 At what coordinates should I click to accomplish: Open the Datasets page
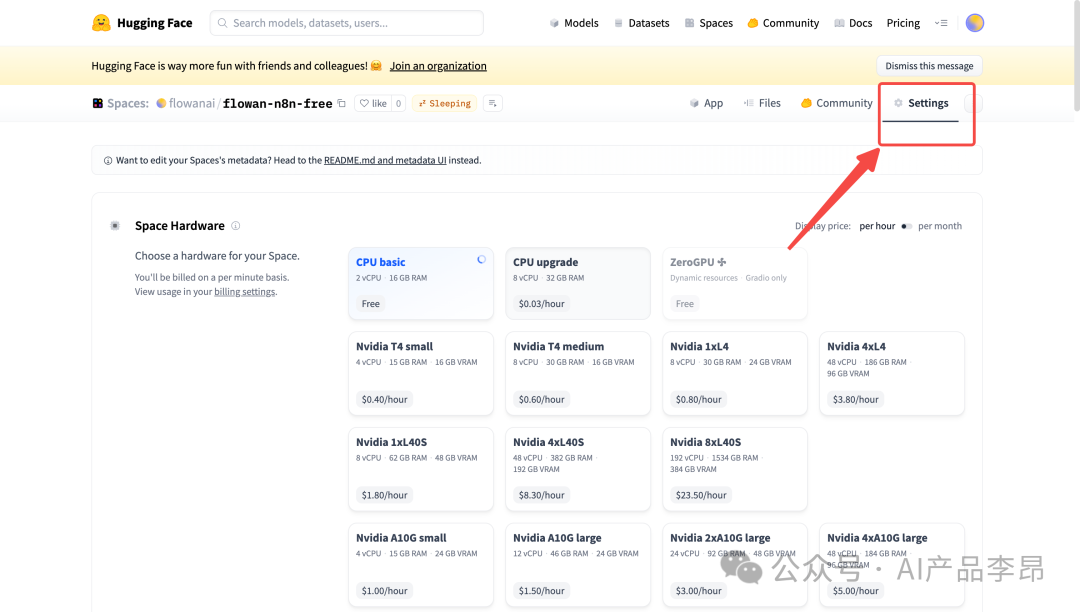(x=641, y=23)
